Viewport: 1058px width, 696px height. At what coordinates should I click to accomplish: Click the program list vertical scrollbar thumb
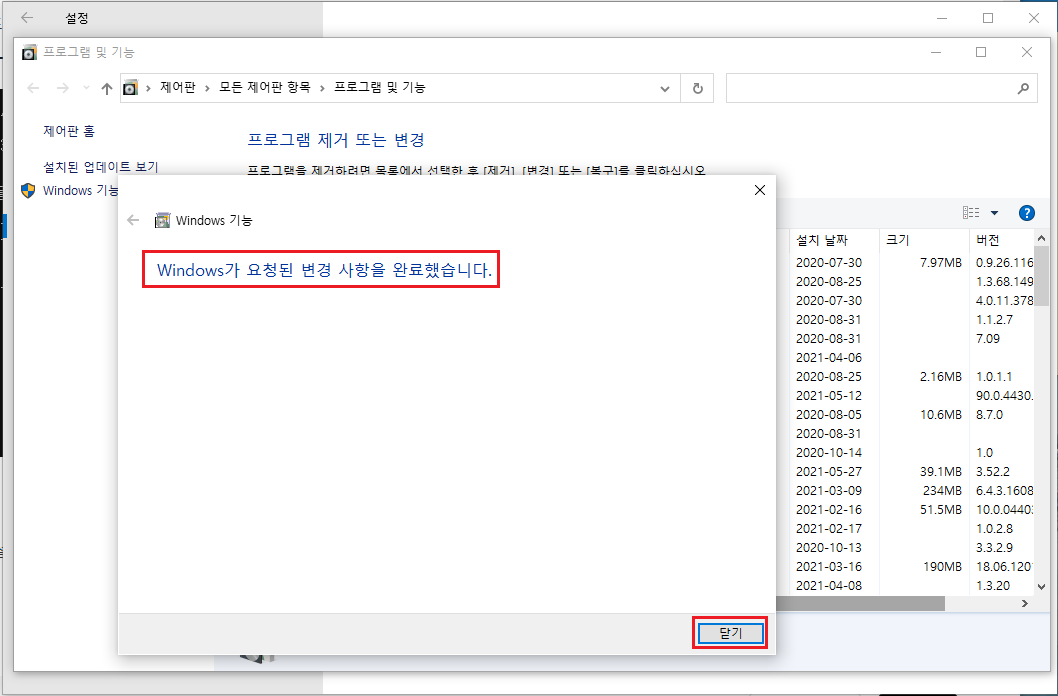click(1041, 276)
